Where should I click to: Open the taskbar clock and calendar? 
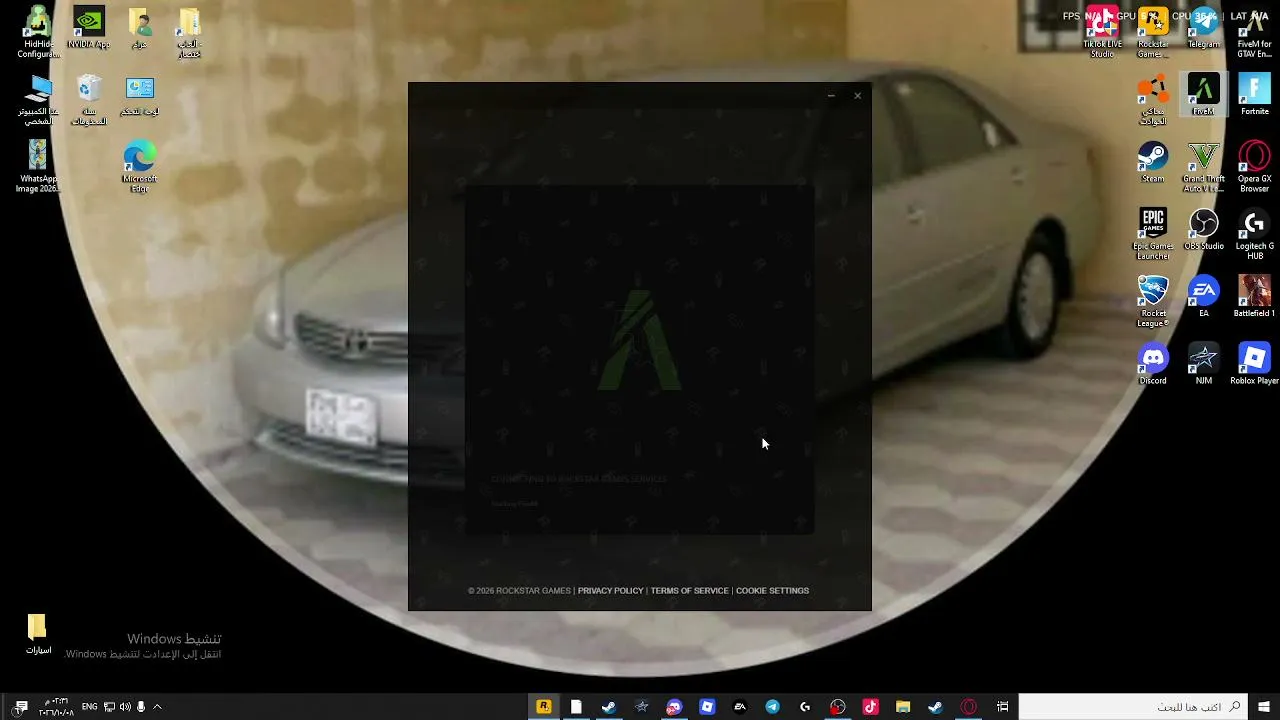[56, 707]
